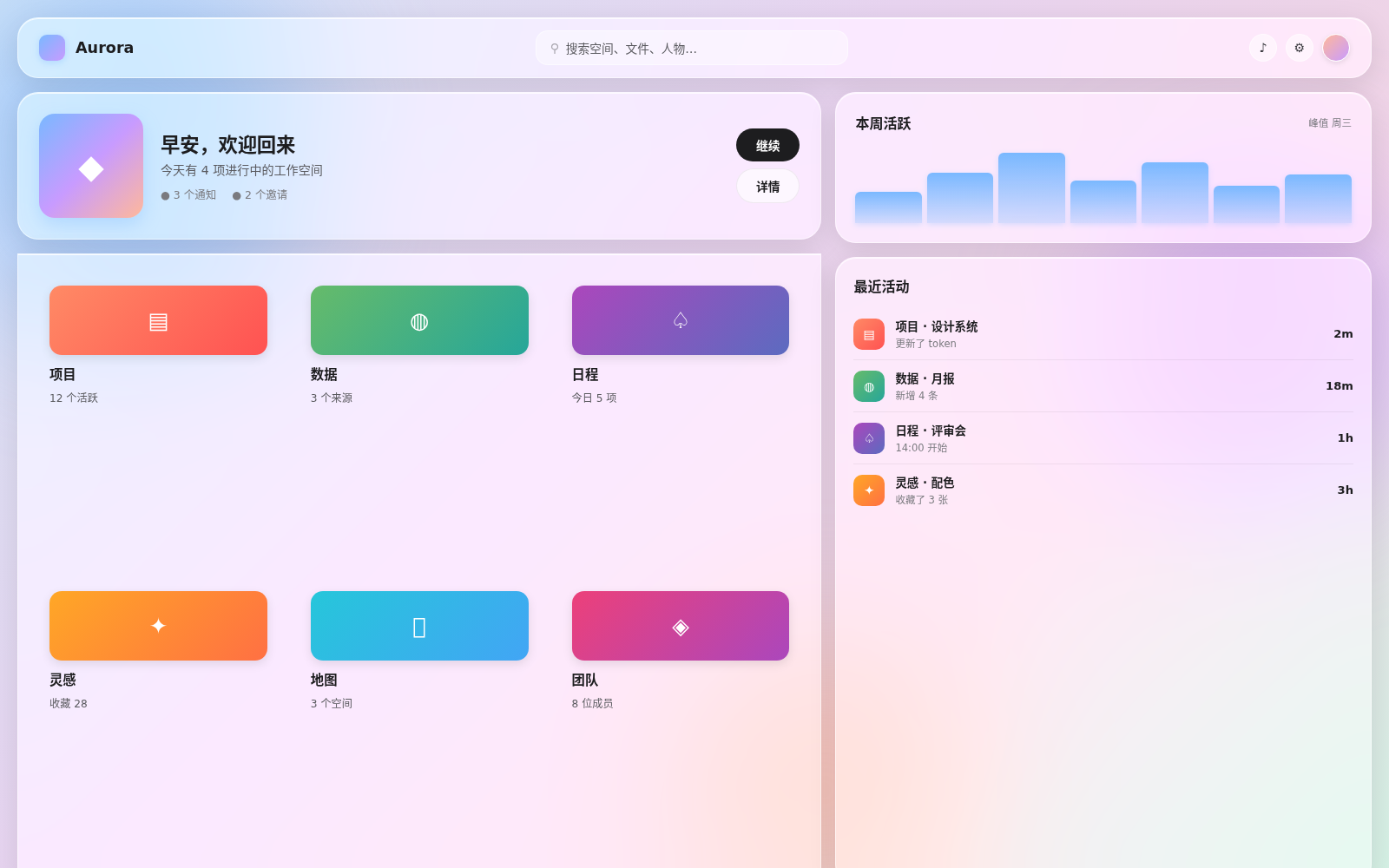Click the 8 位成员 text
Viewport: 1389px width, 868px height.
592,704
